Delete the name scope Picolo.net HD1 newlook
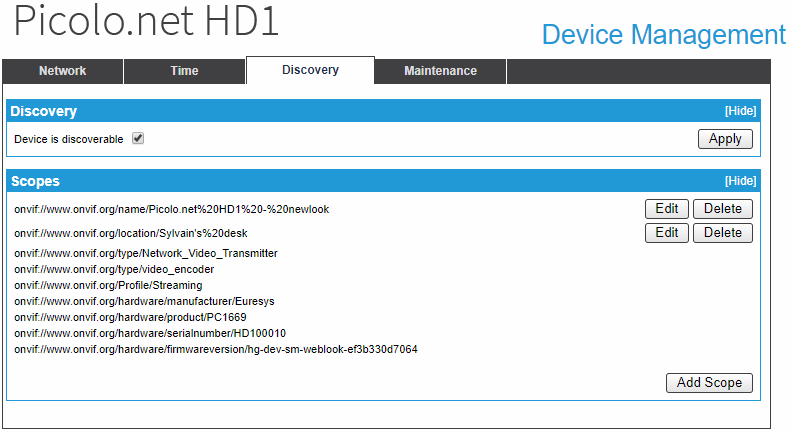 point(722,209)
